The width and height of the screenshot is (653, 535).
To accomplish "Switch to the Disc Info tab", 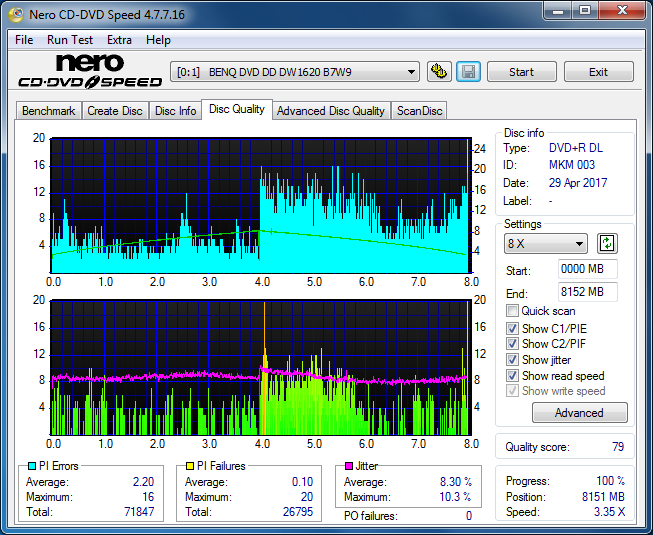I will pyautogui.click(x=175, y=111).
